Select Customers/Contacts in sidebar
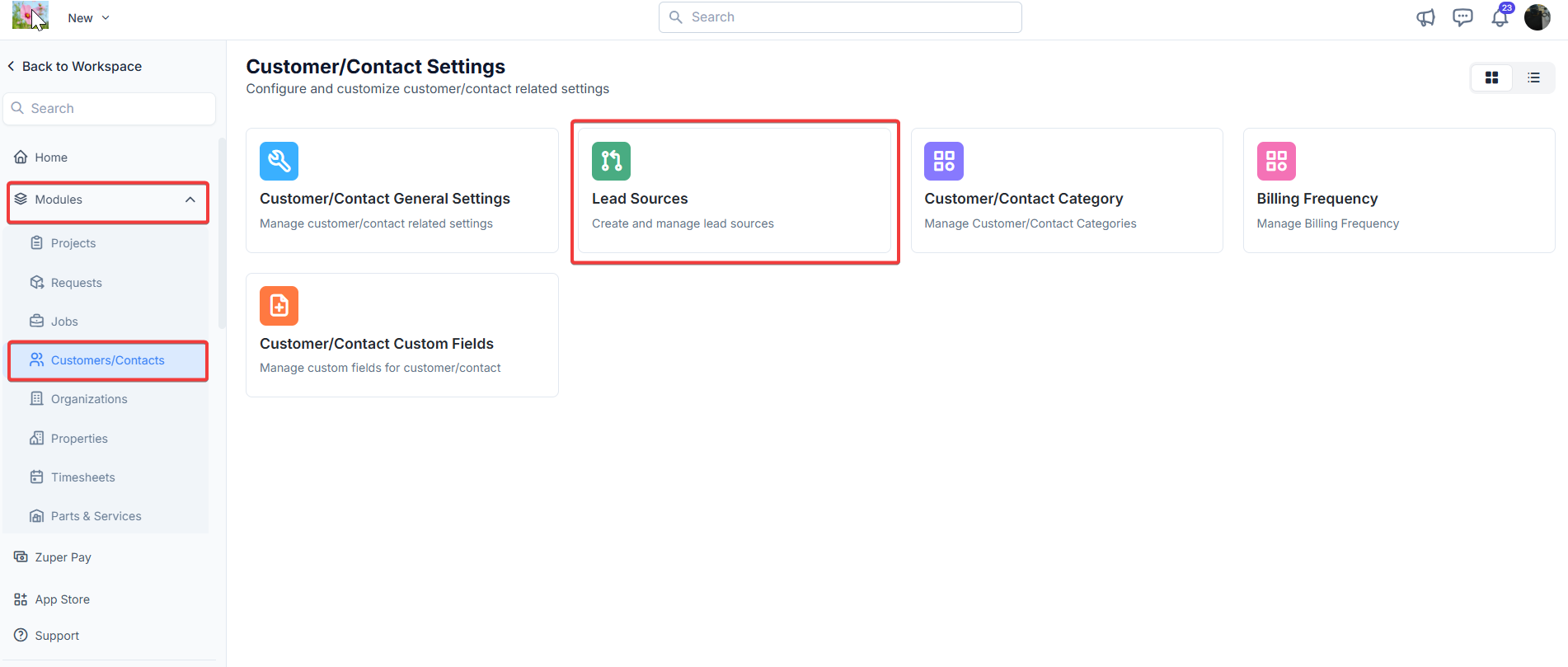This screenshot has height=667, width=1568. pyautogui.click(x=108, y=360)
